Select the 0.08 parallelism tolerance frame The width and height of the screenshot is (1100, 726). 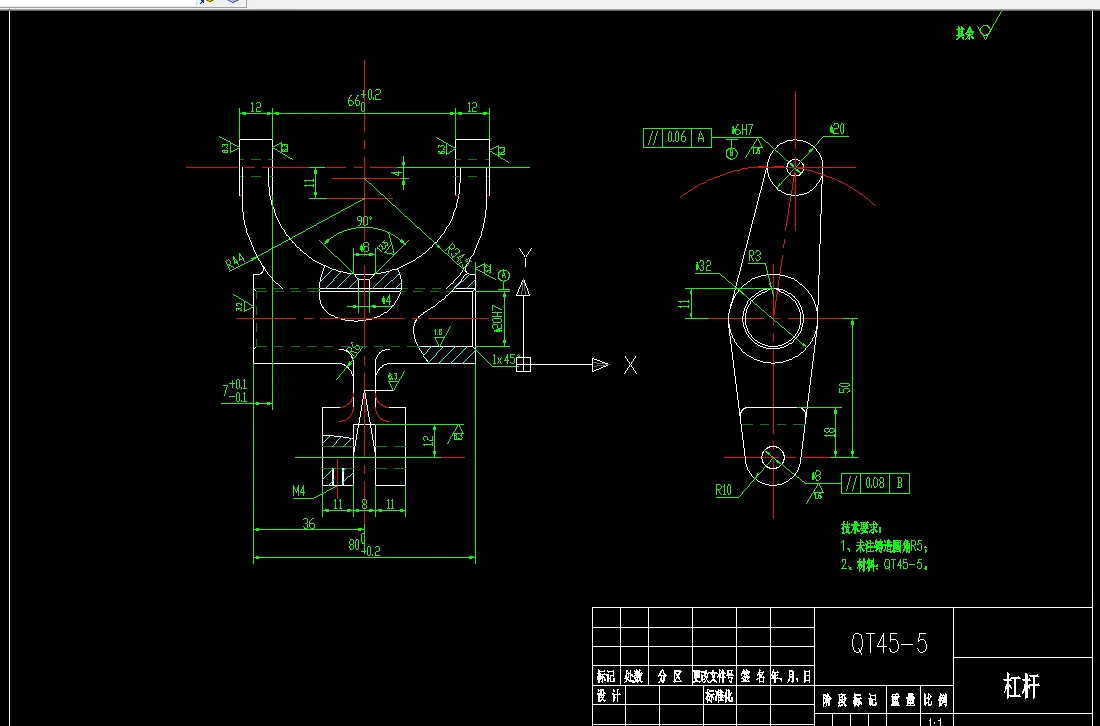[x=875, y=483]
